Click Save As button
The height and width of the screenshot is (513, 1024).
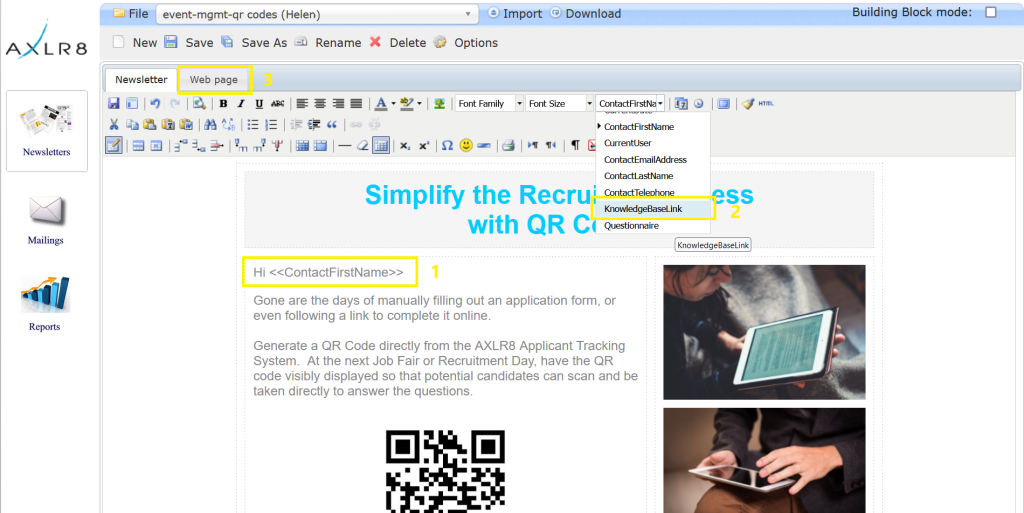click(x=254, y=42)
